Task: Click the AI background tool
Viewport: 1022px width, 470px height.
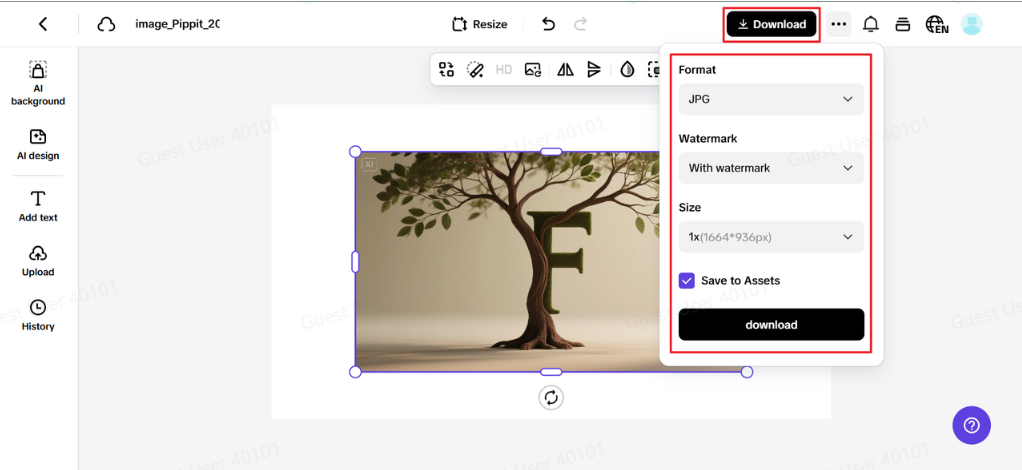Action: 37,82
